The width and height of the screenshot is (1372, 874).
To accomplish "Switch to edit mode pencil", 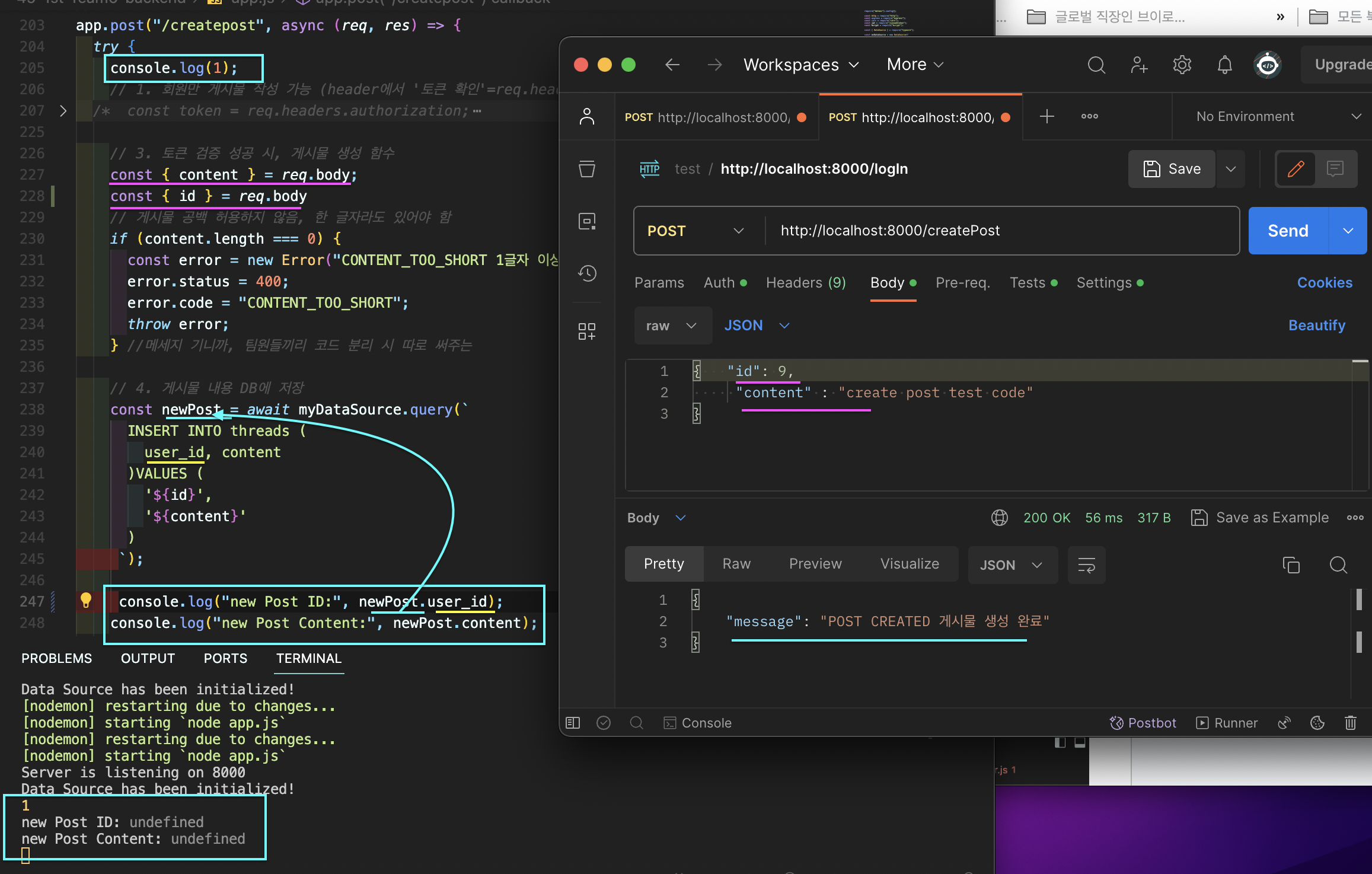I will (x=1296, y=169).
